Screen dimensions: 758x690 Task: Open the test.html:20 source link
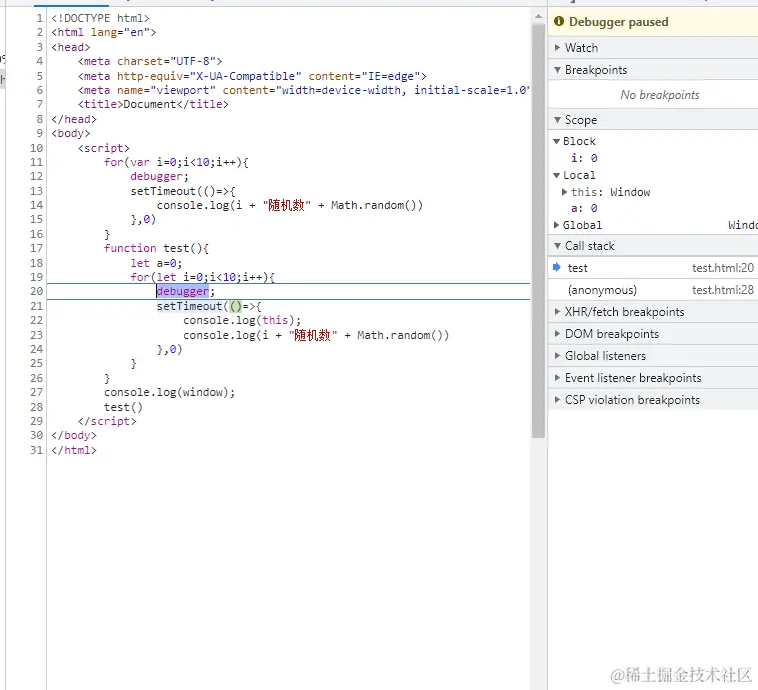(723, 268)
